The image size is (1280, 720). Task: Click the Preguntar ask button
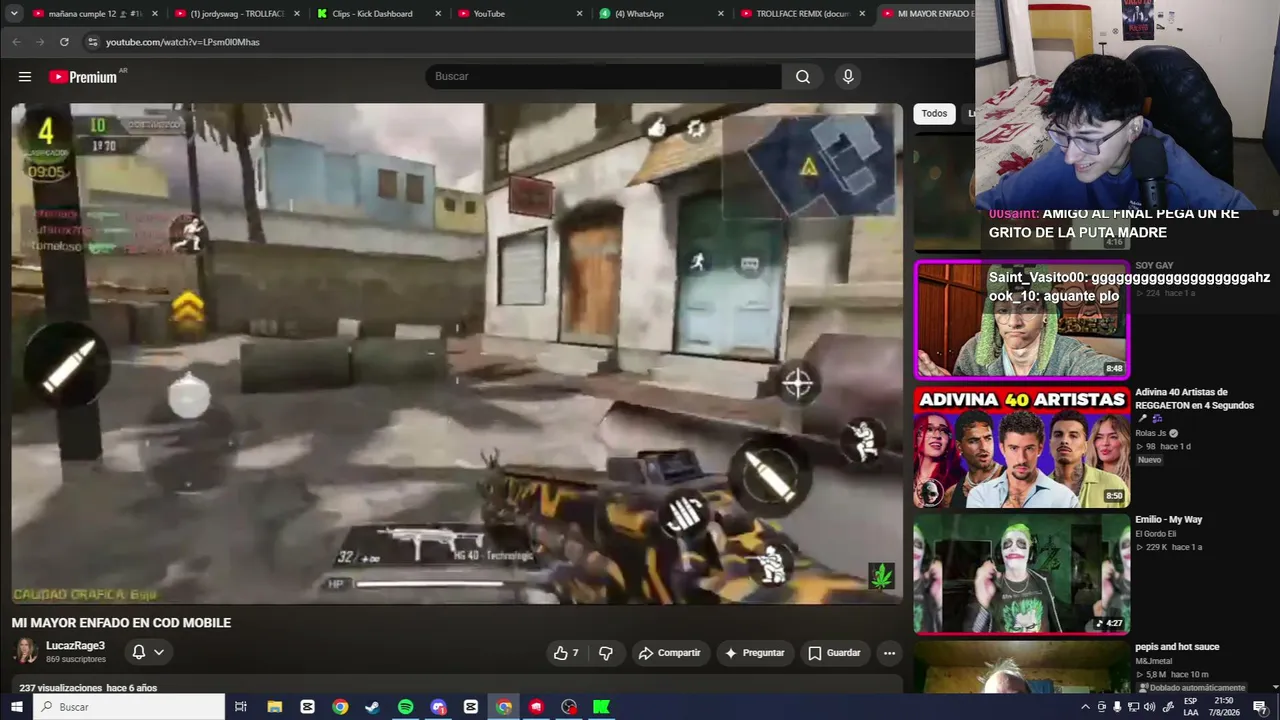pyautogui.click(x=754, y=653)
